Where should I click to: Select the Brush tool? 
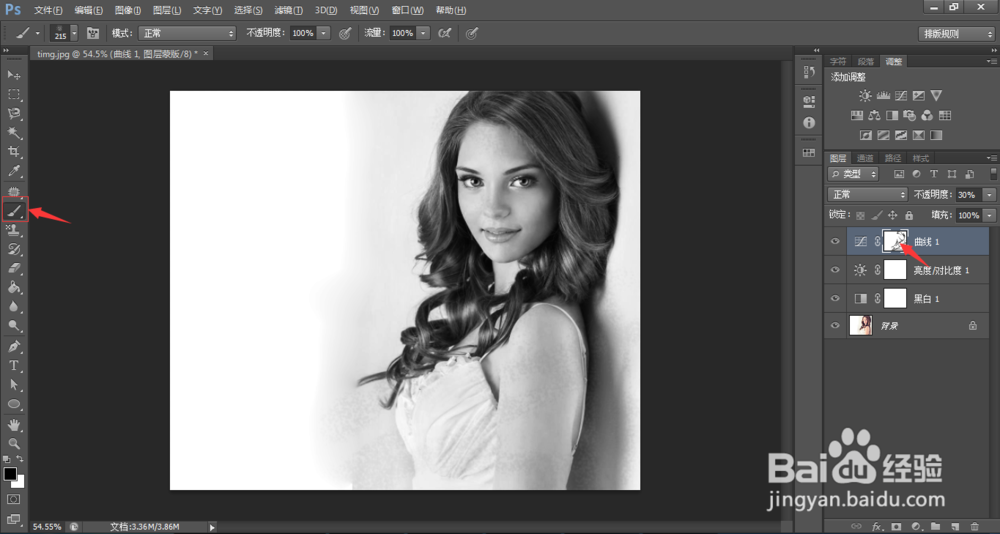pos(14,210)
